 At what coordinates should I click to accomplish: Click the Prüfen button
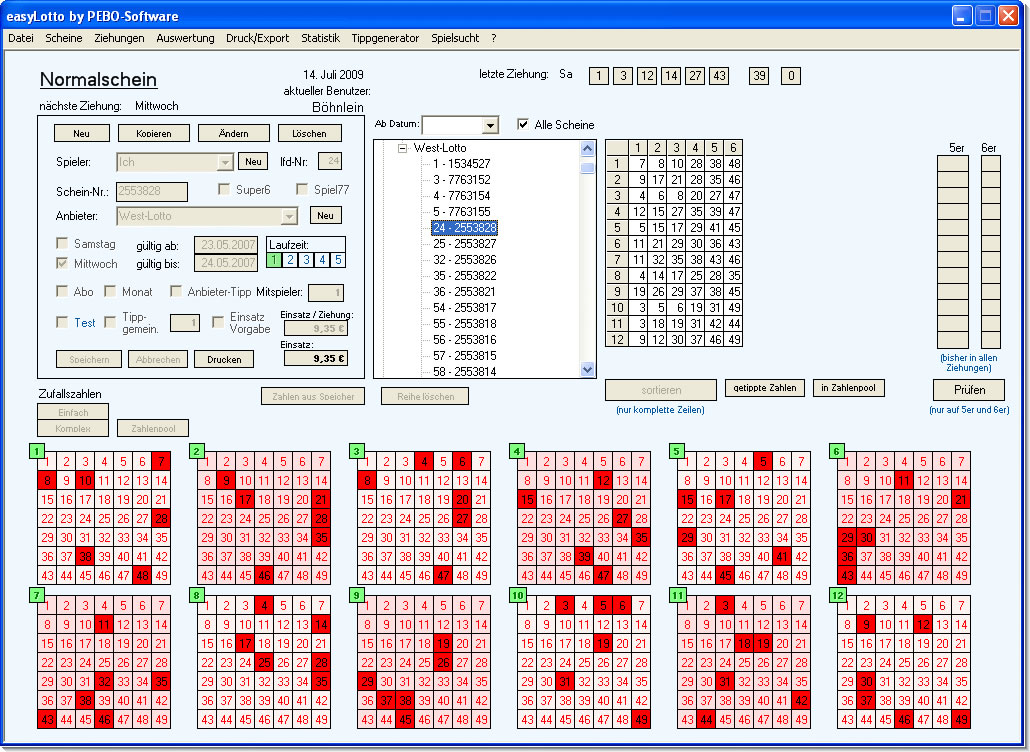coord(969,390)
